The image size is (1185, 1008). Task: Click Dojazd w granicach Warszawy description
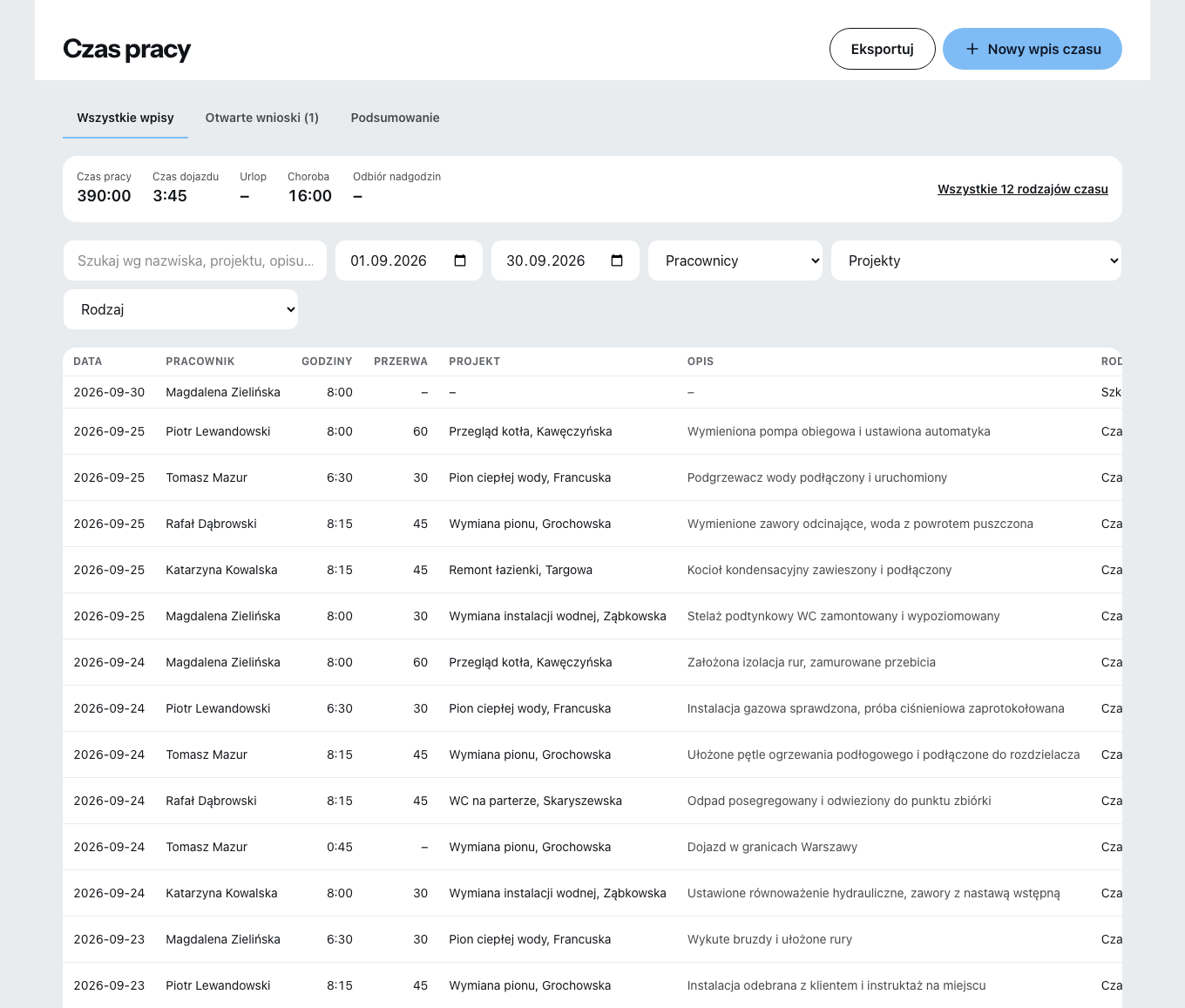click(772, 847)
